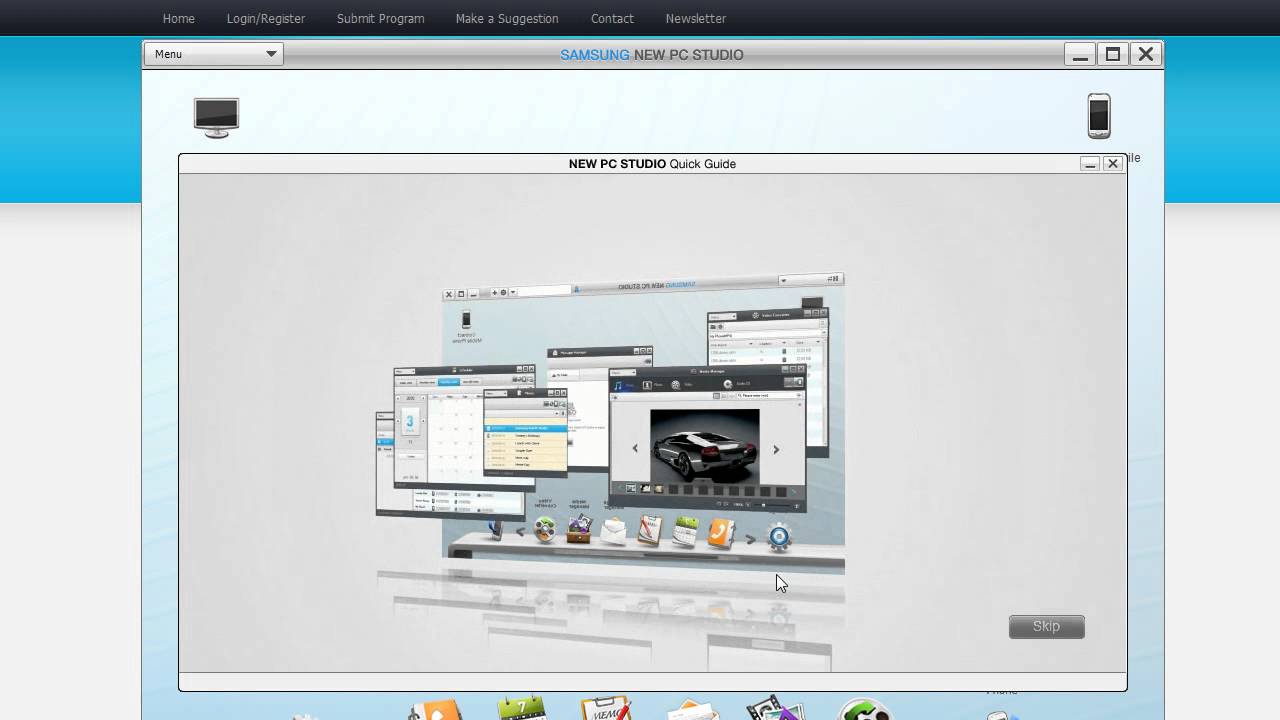The height and width of the screenshot is (720, 1280).
Task: Open the orange phonebook dock icon
Action: click(x=435, y=708)
